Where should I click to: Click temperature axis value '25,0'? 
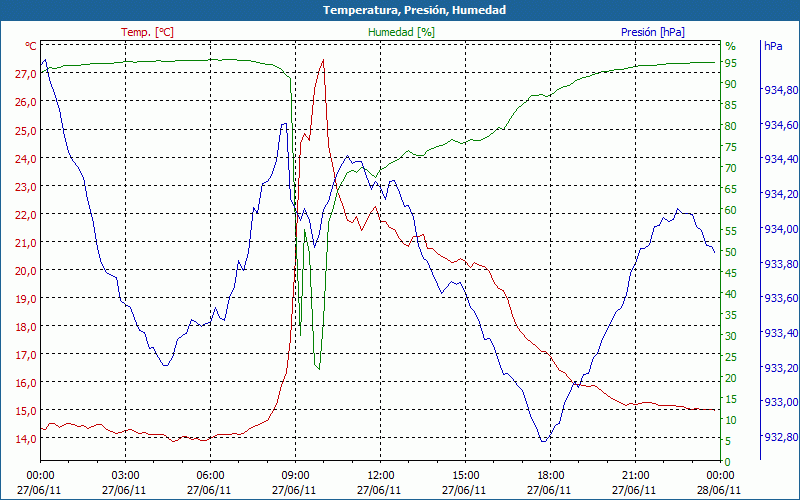pyautogui.click(x=26, y=130)
